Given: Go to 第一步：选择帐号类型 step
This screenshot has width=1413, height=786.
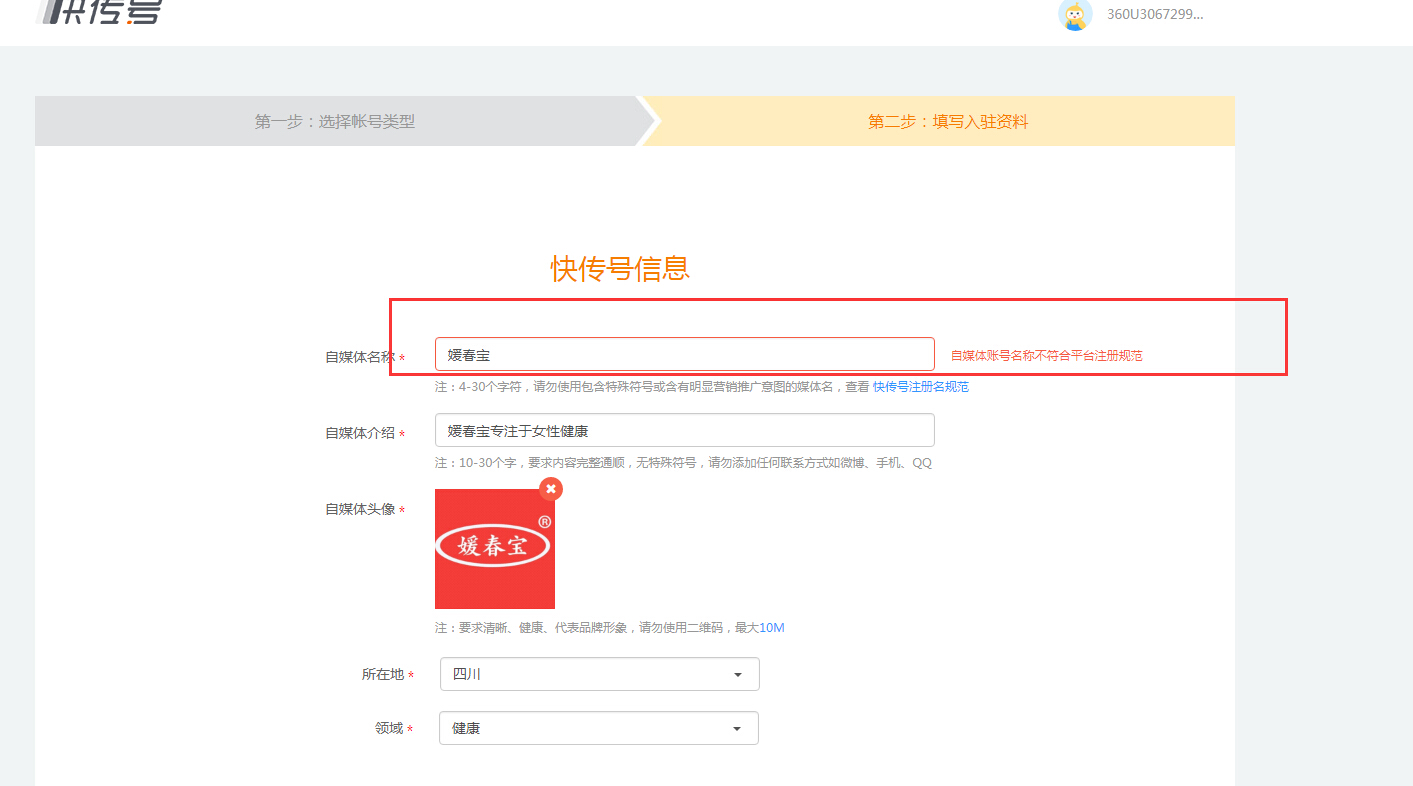Looking at the screenshot, I should [335, 122].
